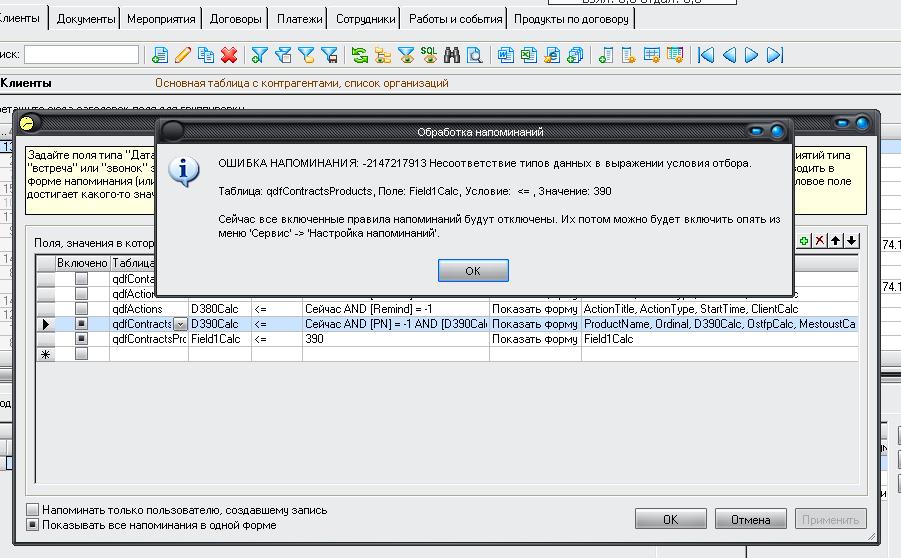The image size is (901, 558).
Task: Click the pencil edit record icon
Action: click(x=183, y=55)
